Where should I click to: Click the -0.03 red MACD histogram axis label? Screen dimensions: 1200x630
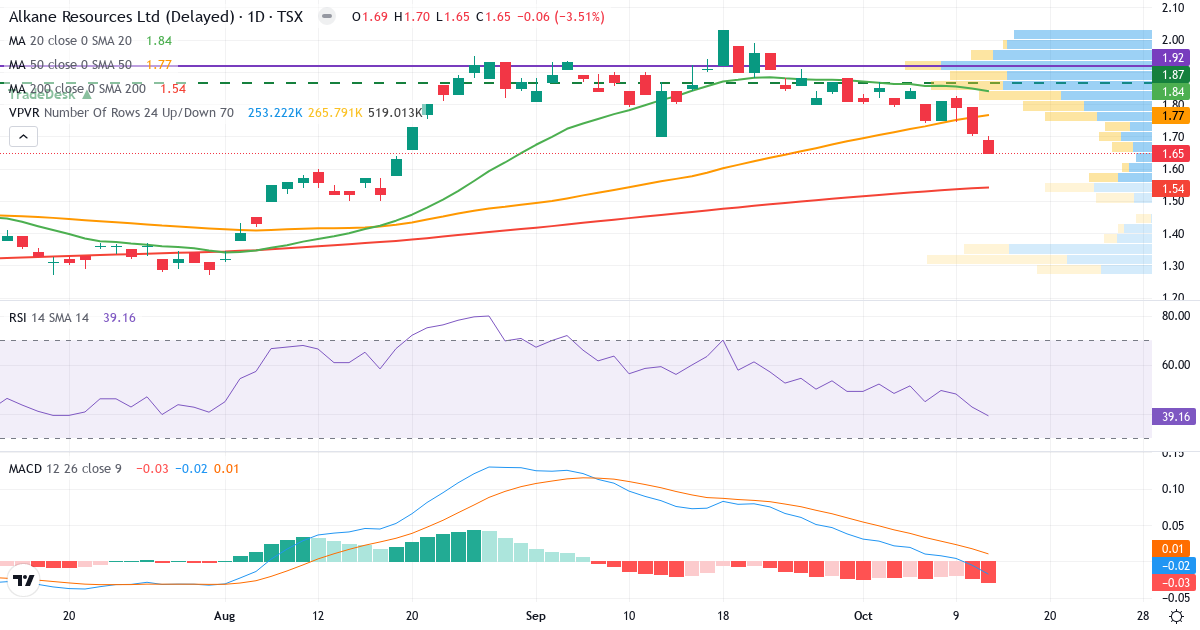[1173, 582]
